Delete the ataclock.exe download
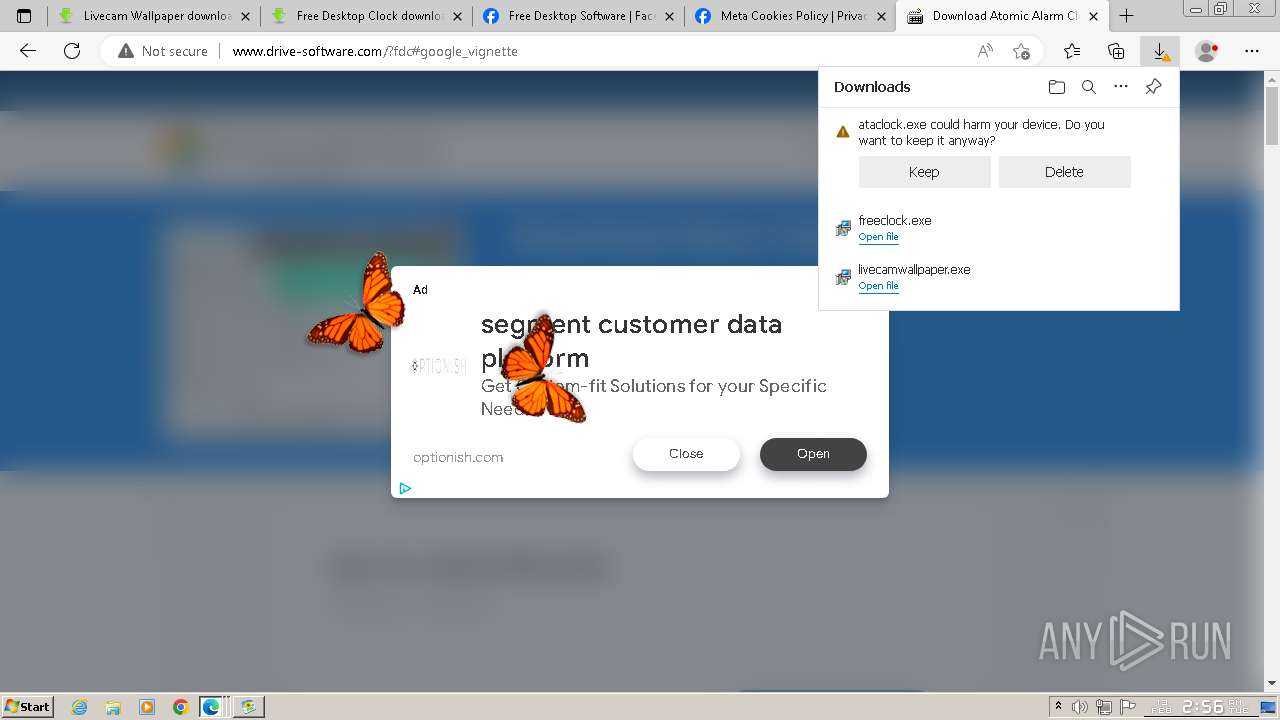Image resolution: width=1280 pixels, height=720 pixels. (1064, 172)
